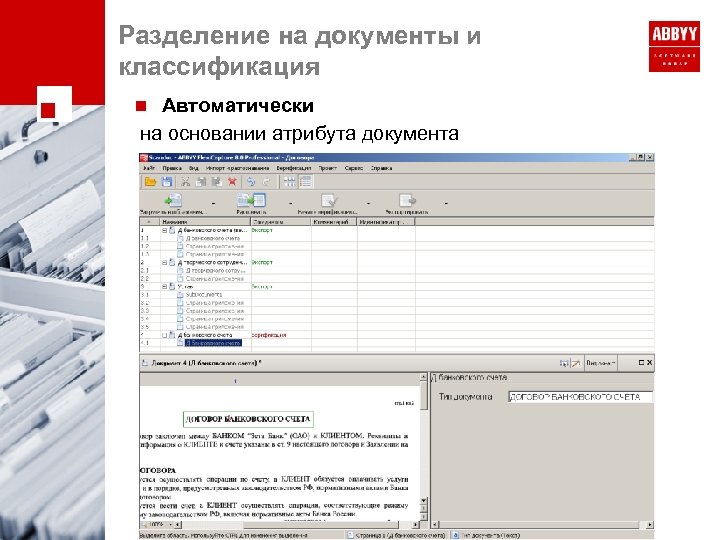Click the first icon in document pane header

[x=564, y=363]
